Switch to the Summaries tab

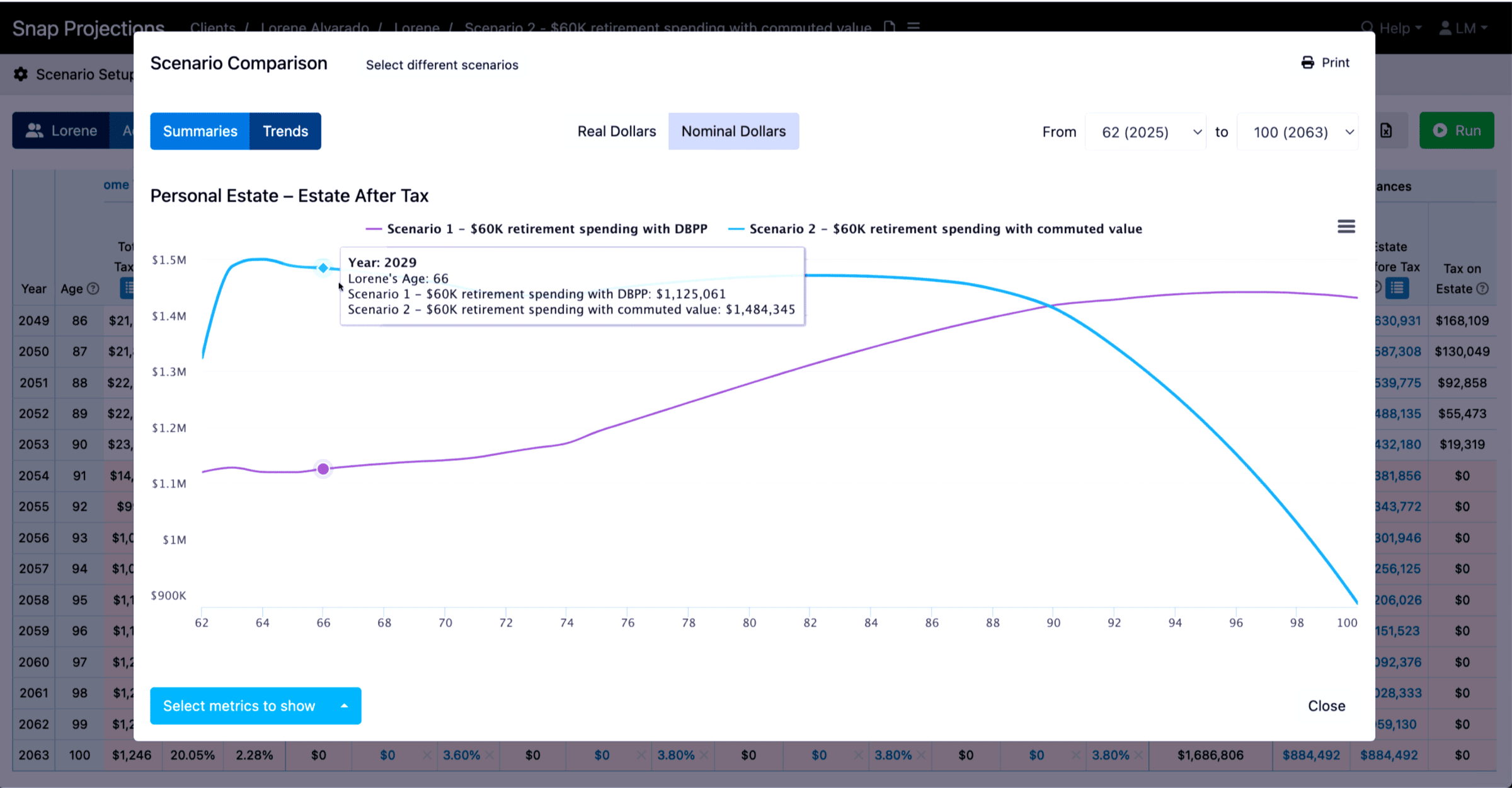coord(200,131)
